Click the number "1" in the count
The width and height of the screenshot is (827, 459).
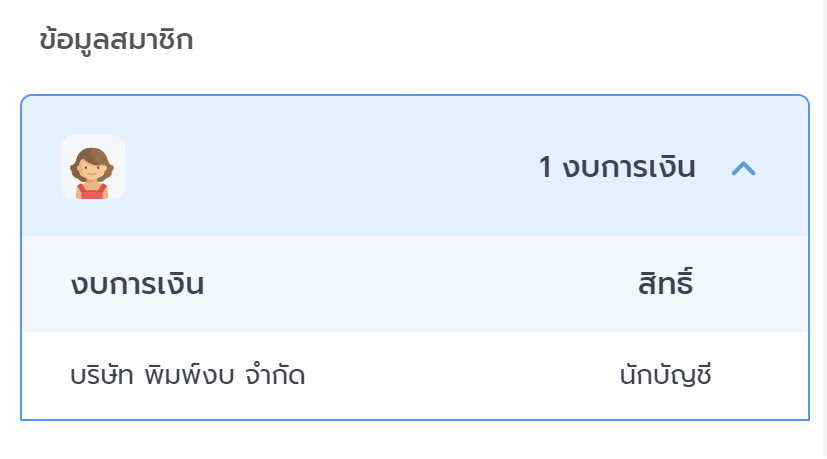tap(545, 168)
